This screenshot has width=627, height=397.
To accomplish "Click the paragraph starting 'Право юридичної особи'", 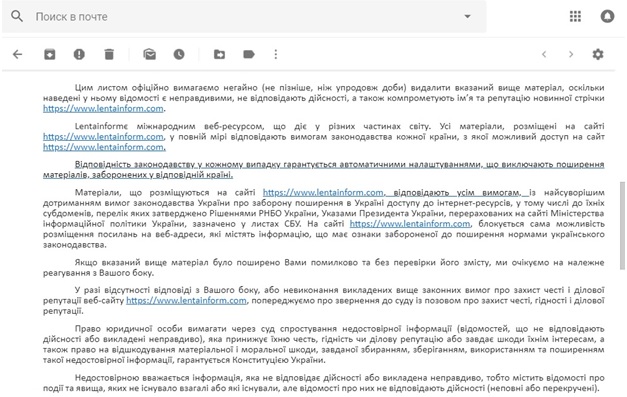I will 323,344.
